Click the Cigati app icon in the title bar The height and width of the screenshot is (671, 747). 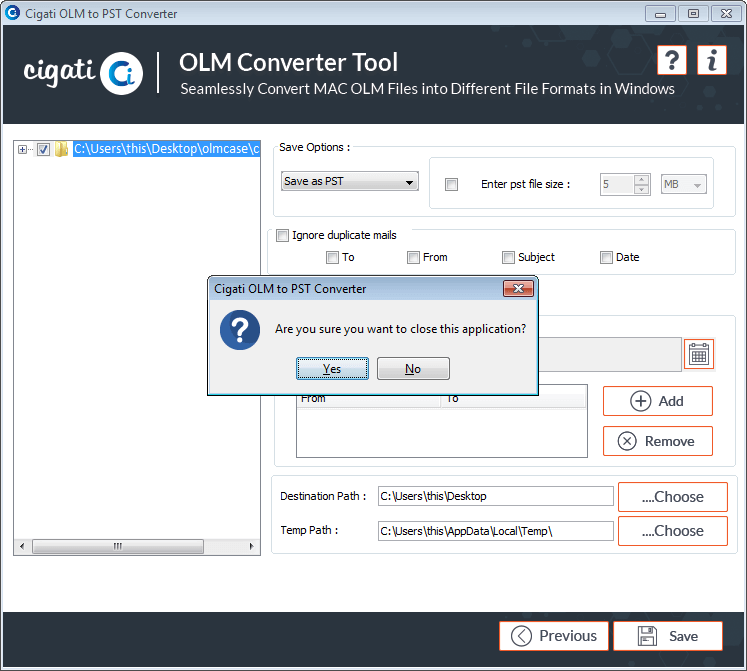pyautogui.click(x=12, y=12)
